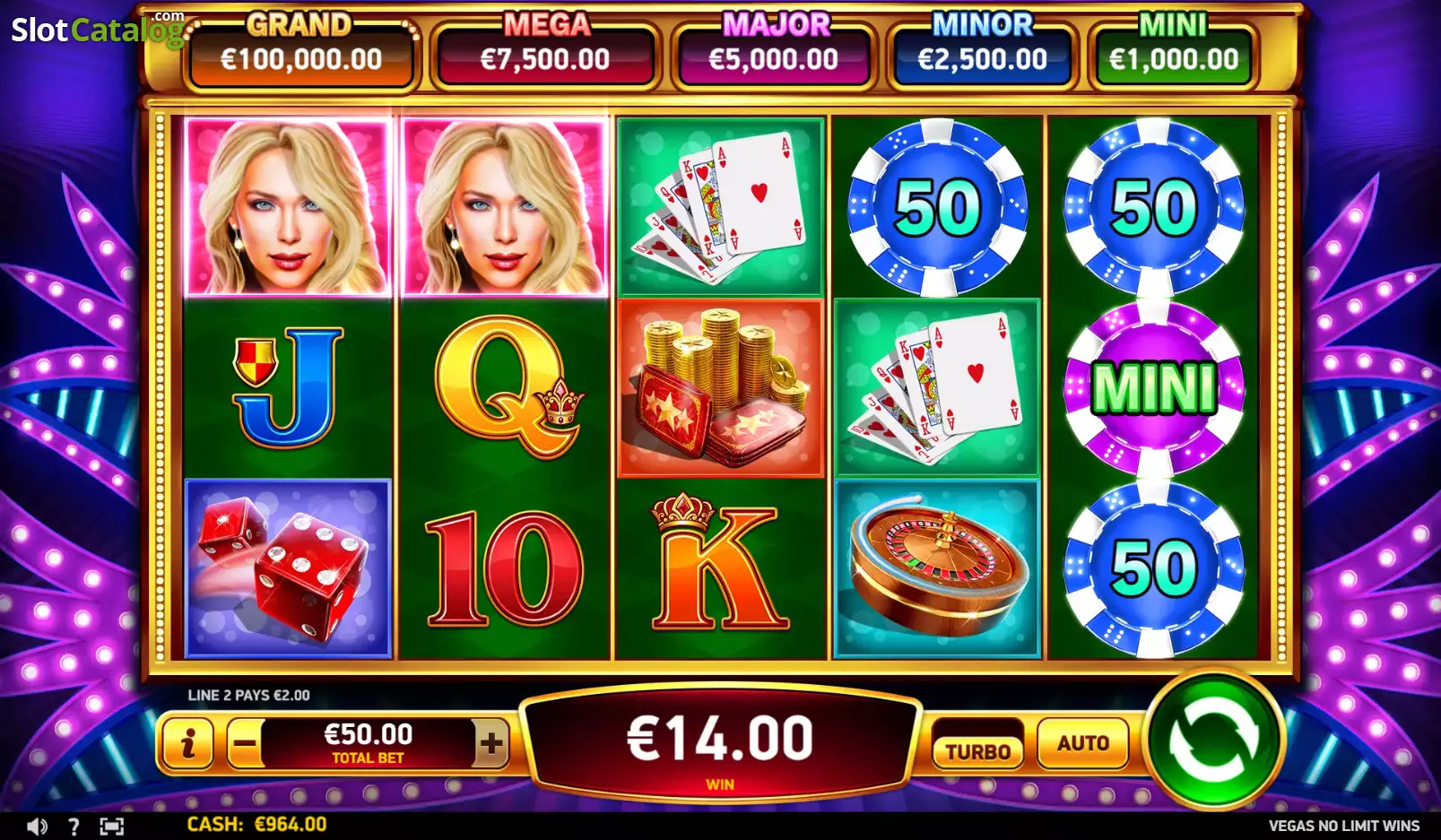Click the GRAND €100,000.00 jackpot panel
Viewport: 1441px width, 840px height.
click(x=301, y=51)
